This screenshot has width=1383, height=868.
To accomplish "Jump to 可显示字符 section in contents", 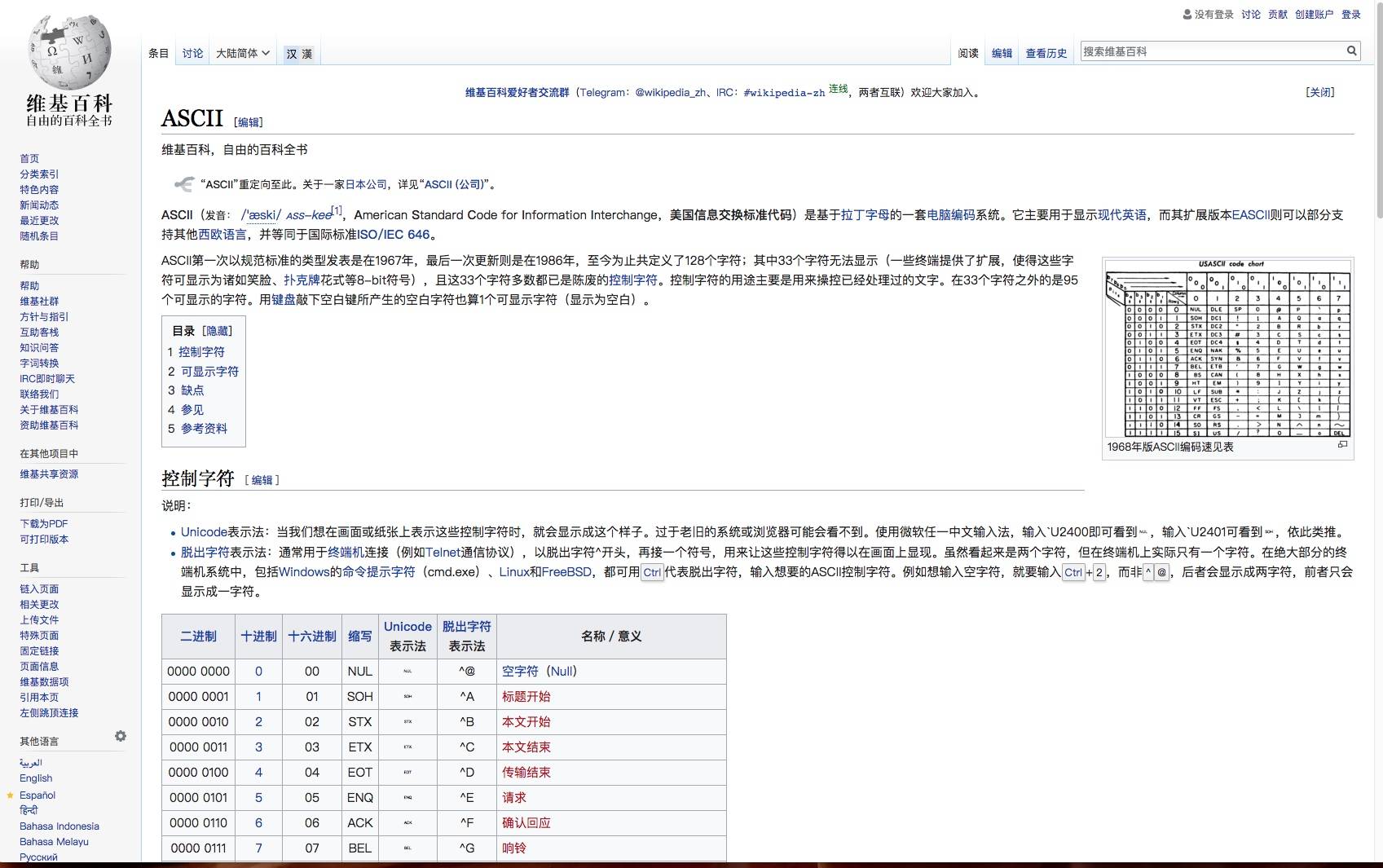I will pos(209,372).
